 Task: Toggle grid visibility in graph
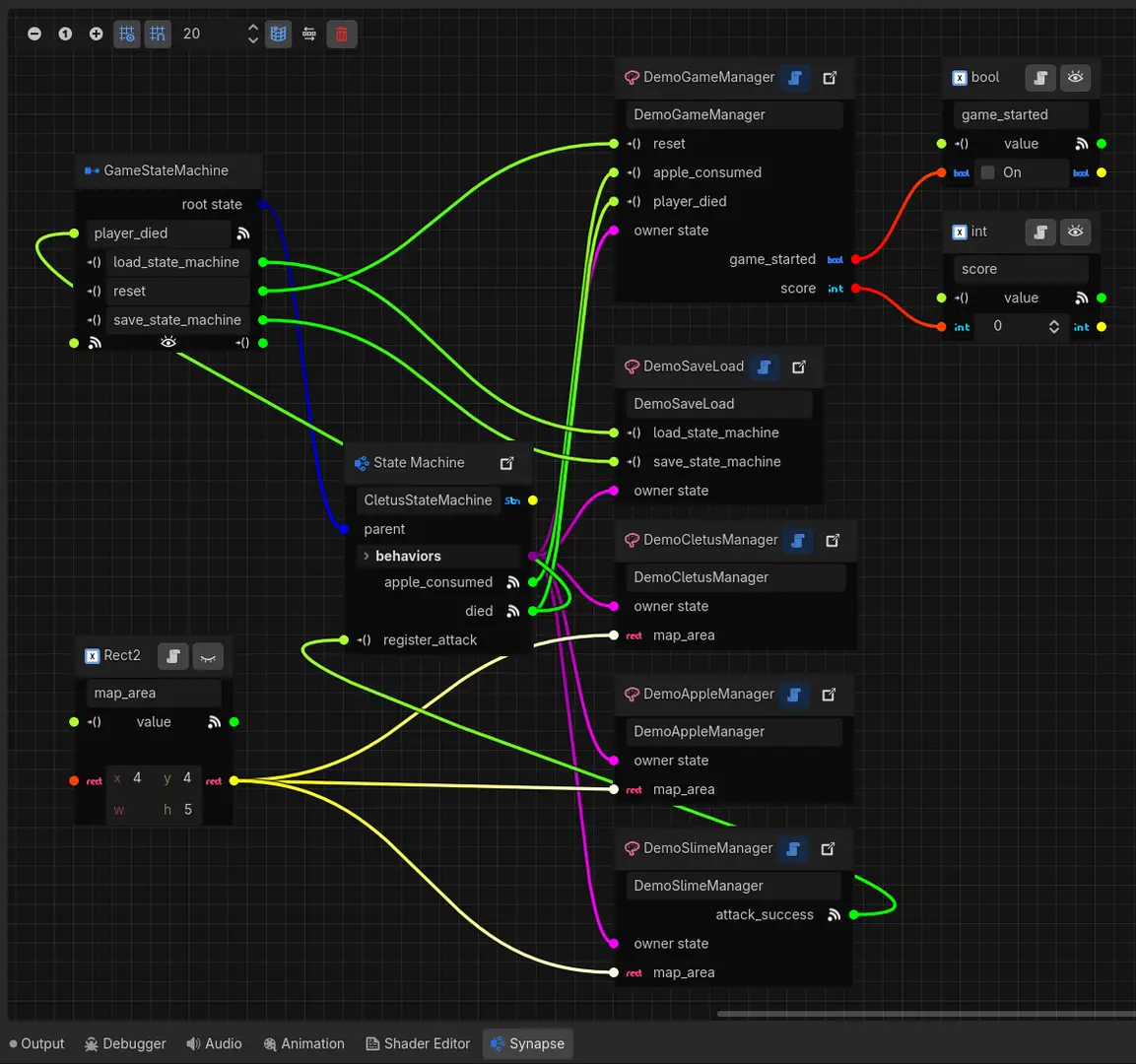(x=127, y=34)
